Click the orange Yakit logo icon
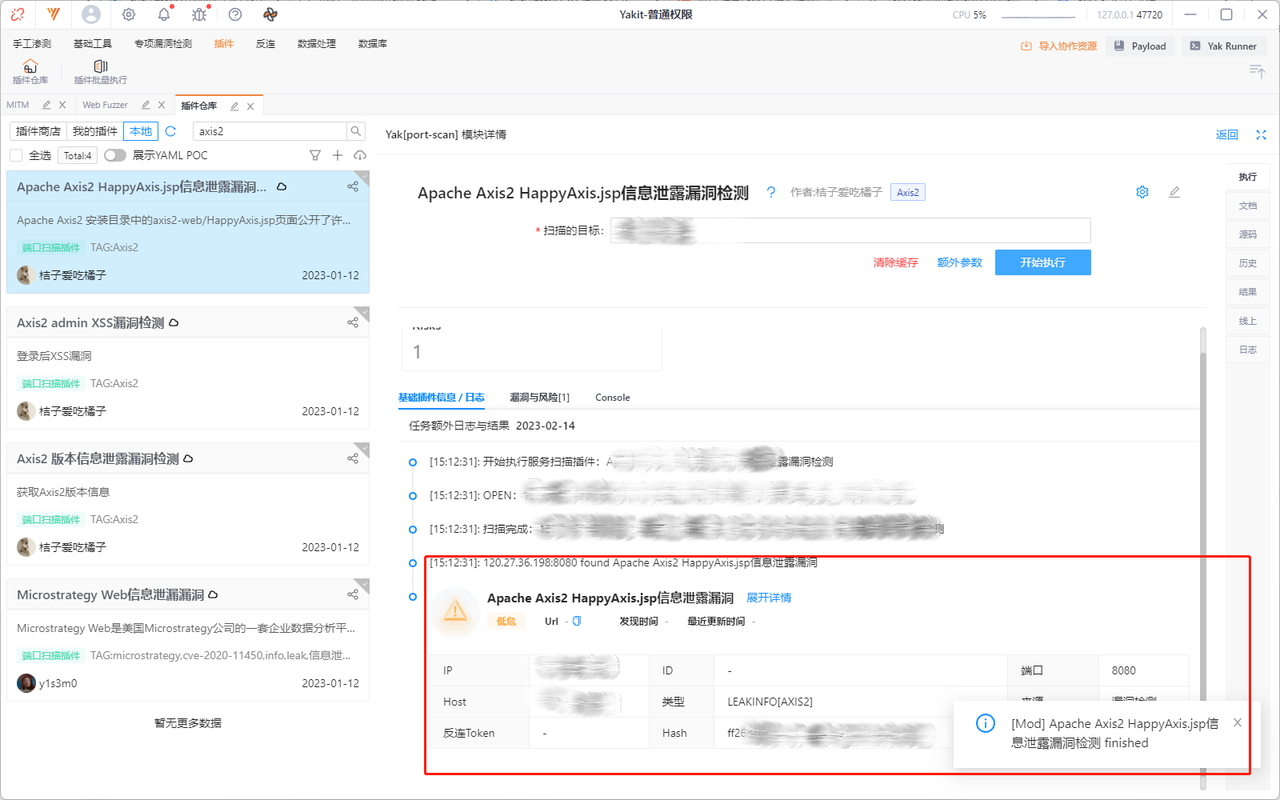The height and width of the screenshot is (800, 1280). coord(53,15)
